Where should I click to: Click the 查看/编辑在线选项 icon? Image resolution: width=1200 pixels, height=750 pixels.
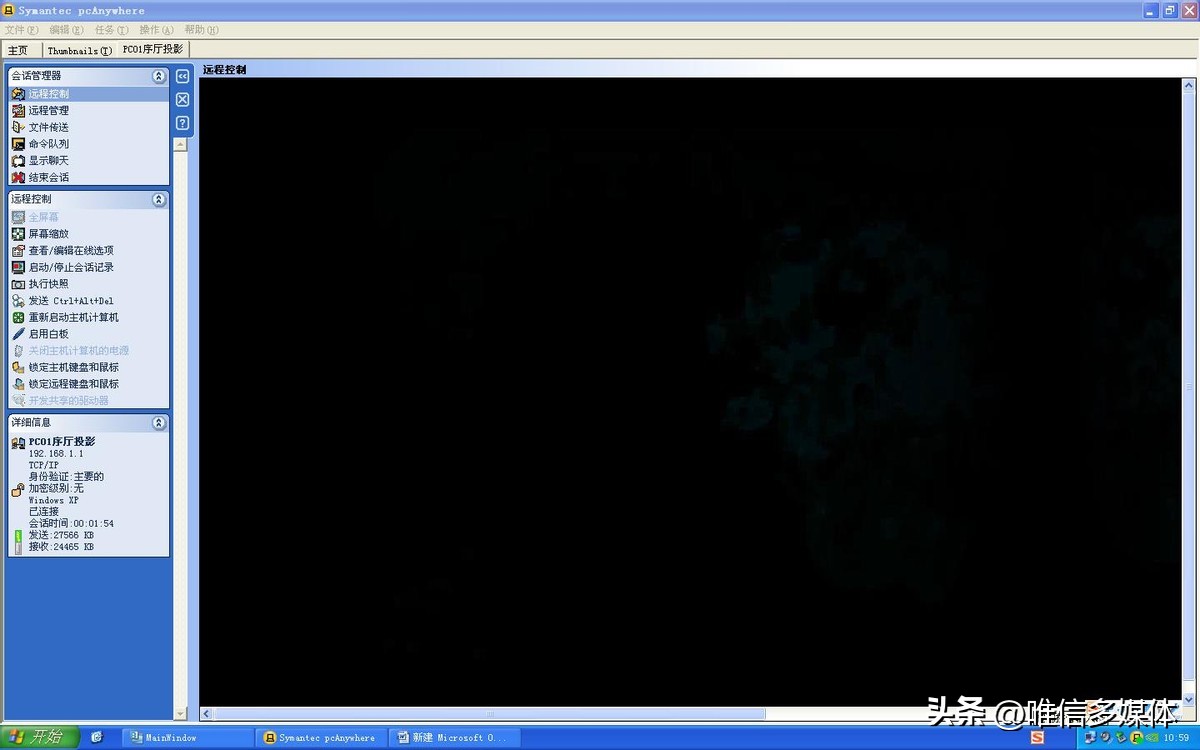pyautogui.click(x=18, y=251)
